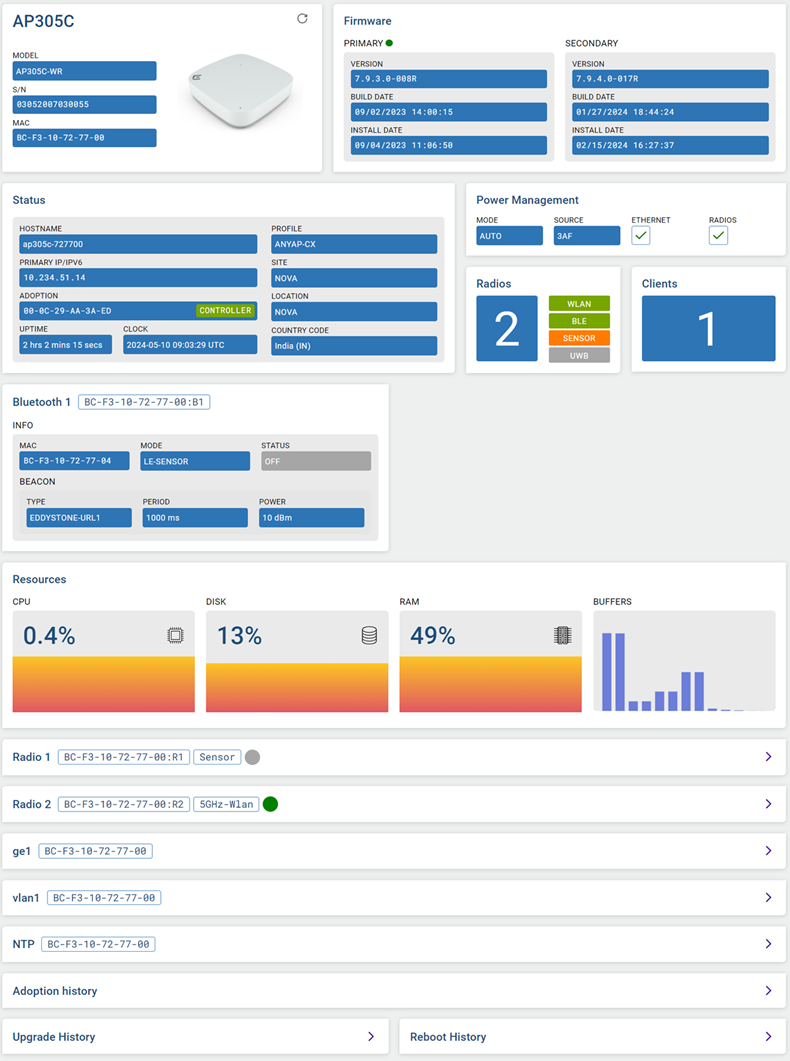This screenshot has width=790, height=1061.
Task: Click the CONTROLLER badge in Adoption field
Action: point(225,311)
